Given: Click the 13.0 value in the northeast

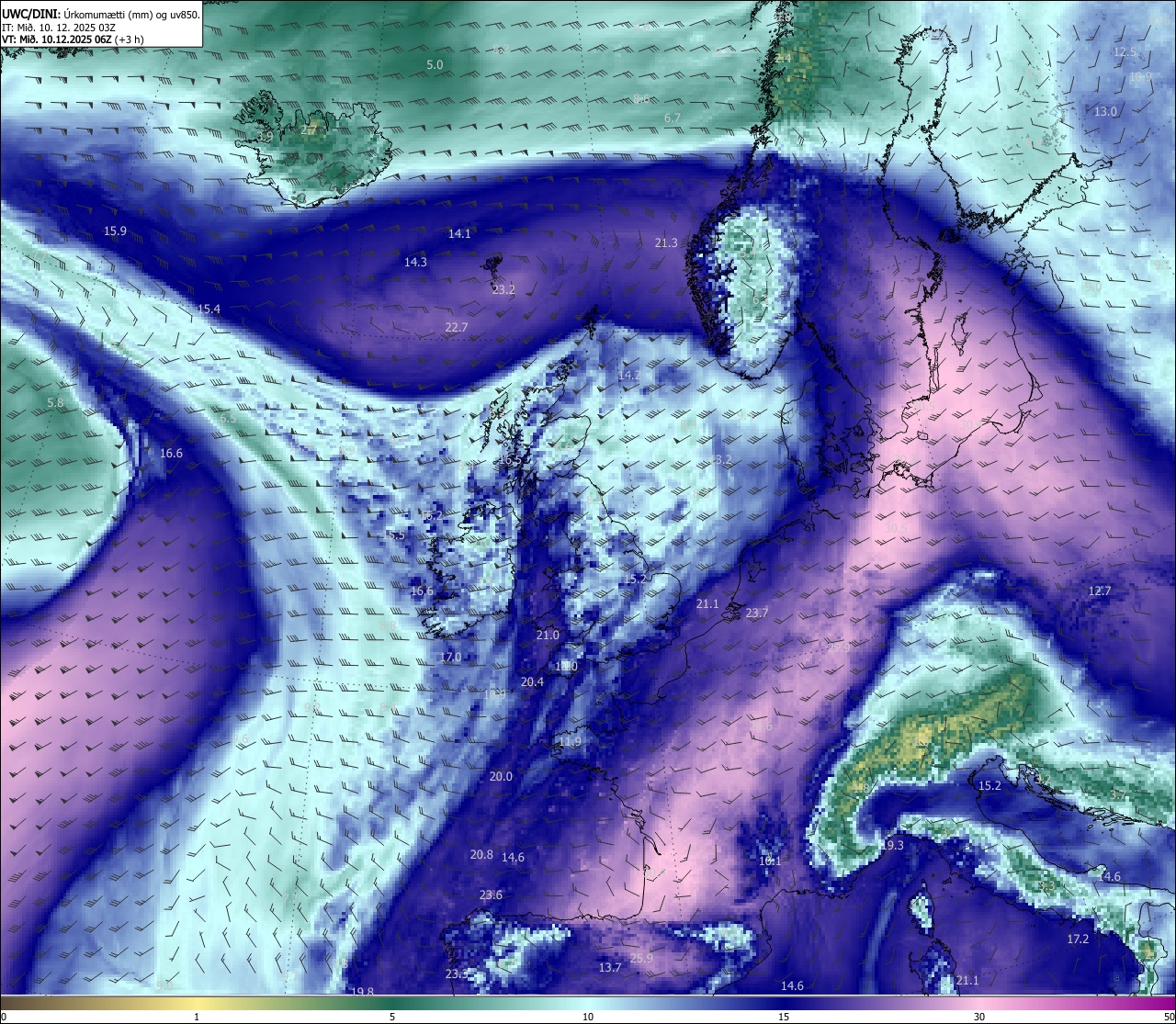Looking at the screenshot, I should pos(1106,112).
